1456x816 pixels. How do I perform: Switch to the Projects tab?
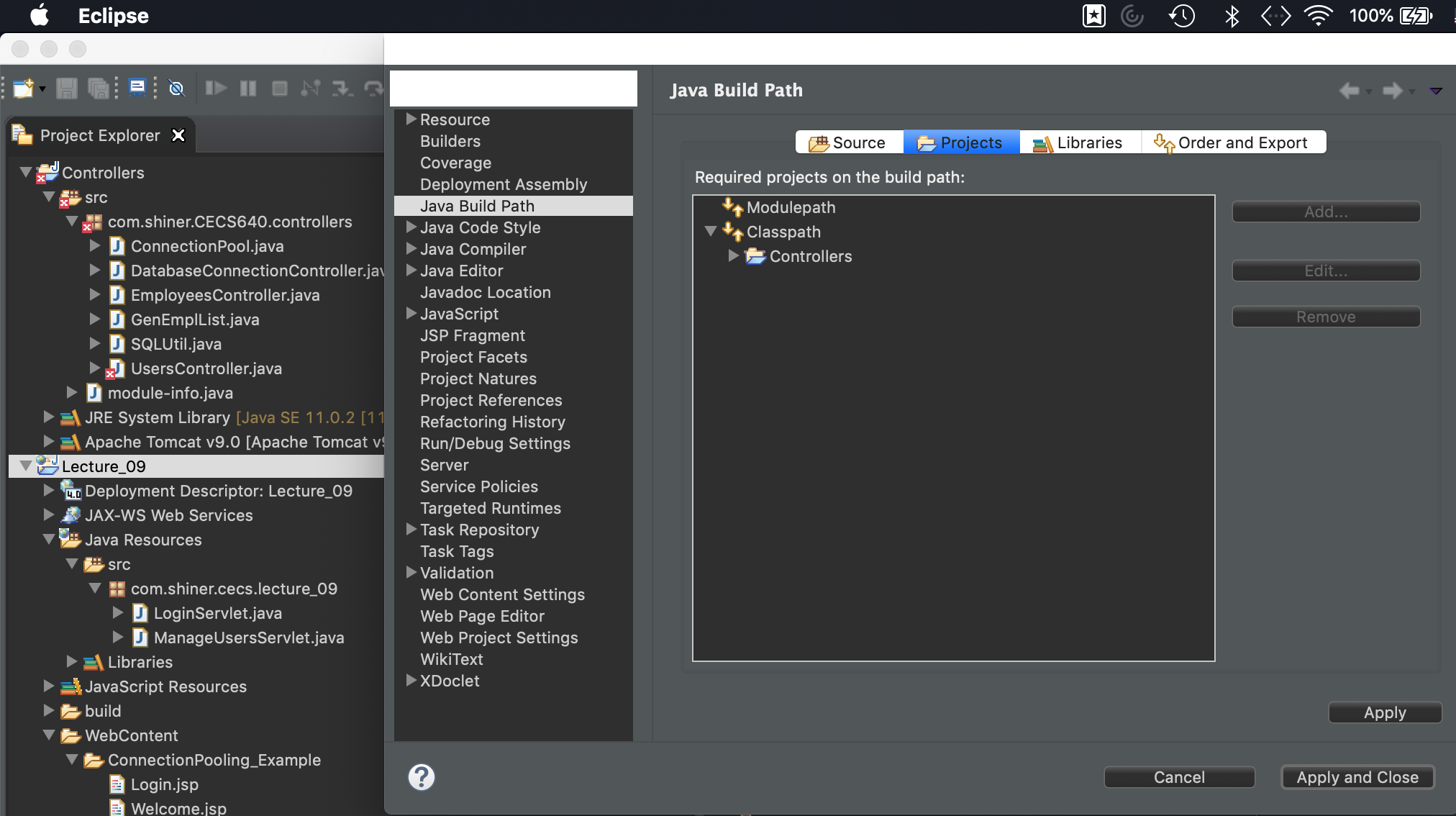(x=961, y=142)
